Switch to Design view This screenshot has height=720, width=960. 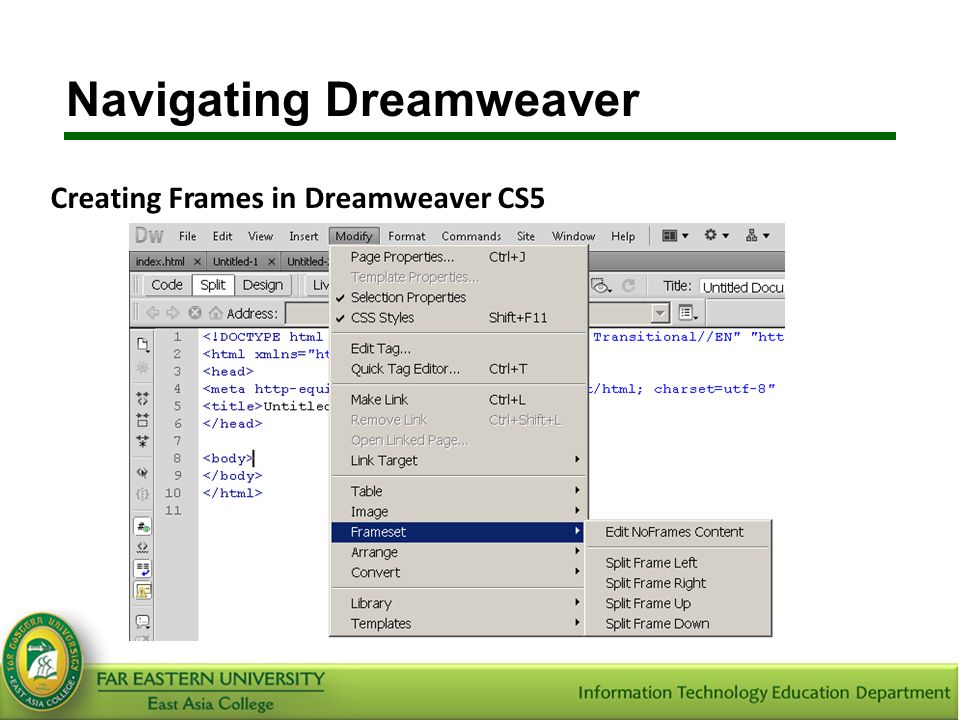263,285
